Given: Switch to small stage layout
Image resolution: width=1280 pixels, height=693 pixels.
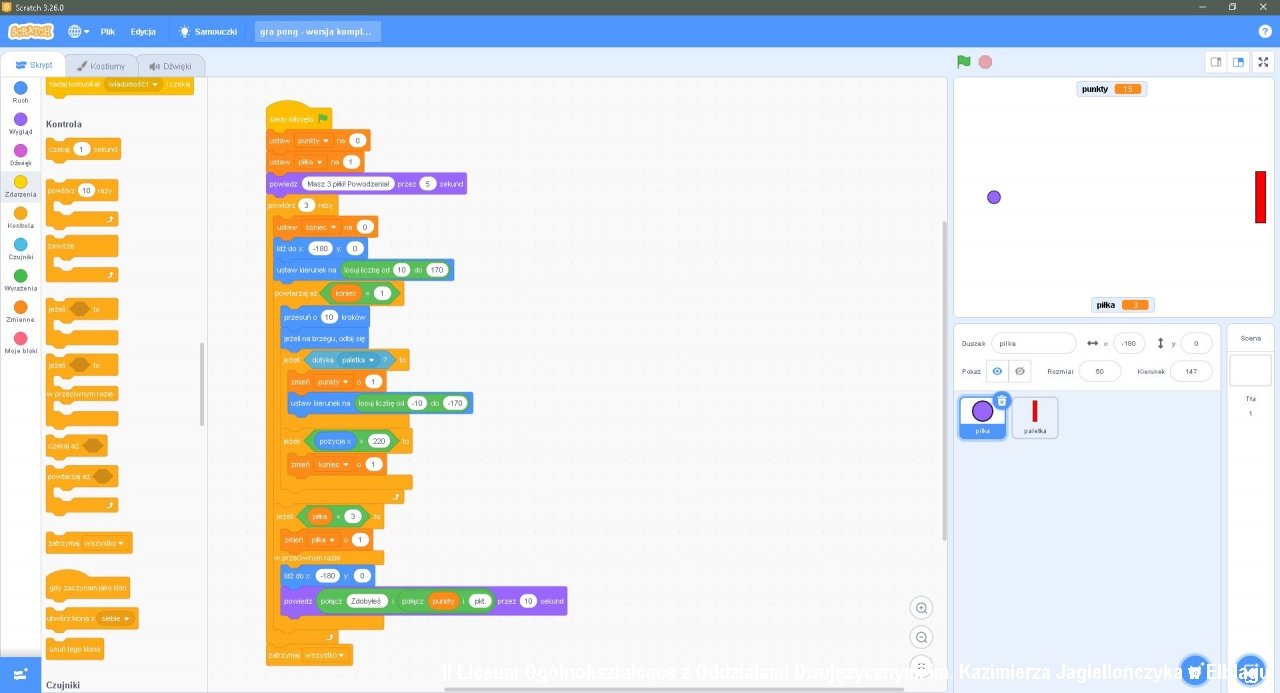Looking at the screenshot, I should (x=1216, y=62).
